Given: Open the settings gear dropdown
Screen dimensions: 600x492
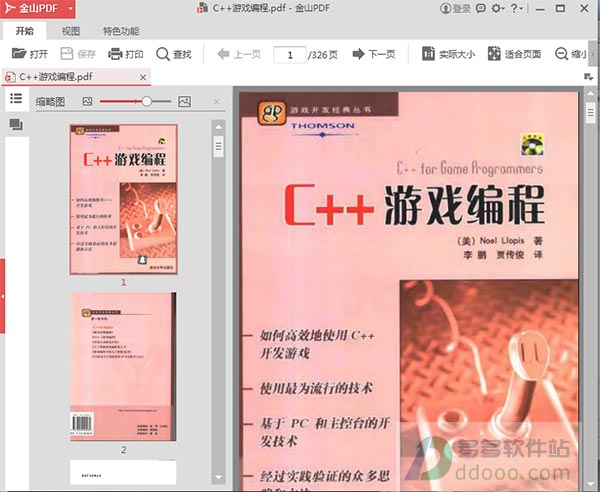Looking at the screenshot, I should [x=498, y=8].
